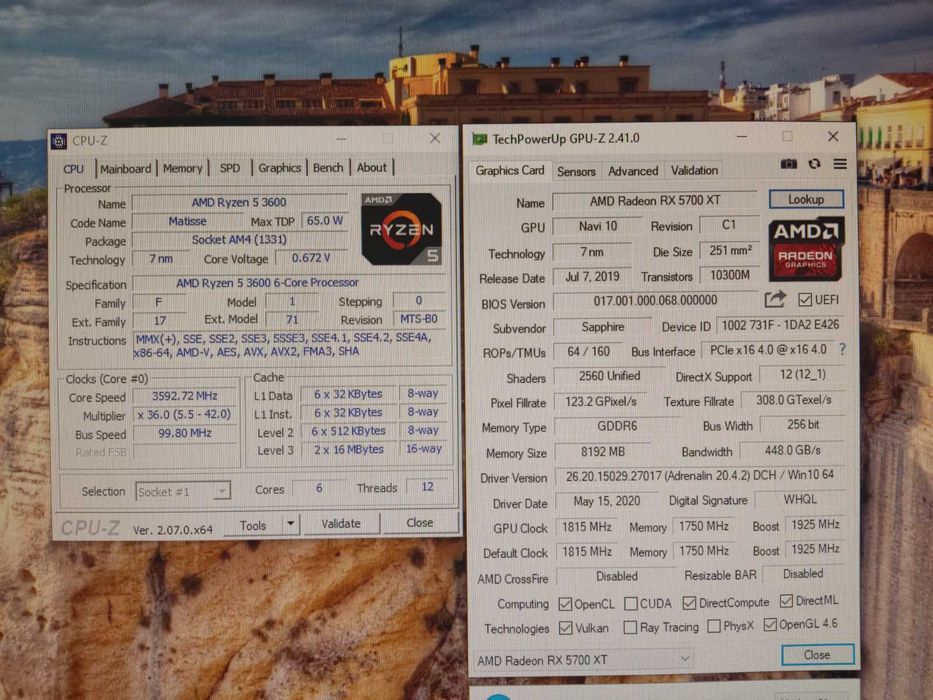Open the Validation tab in GPU-Z

(694, 170)
